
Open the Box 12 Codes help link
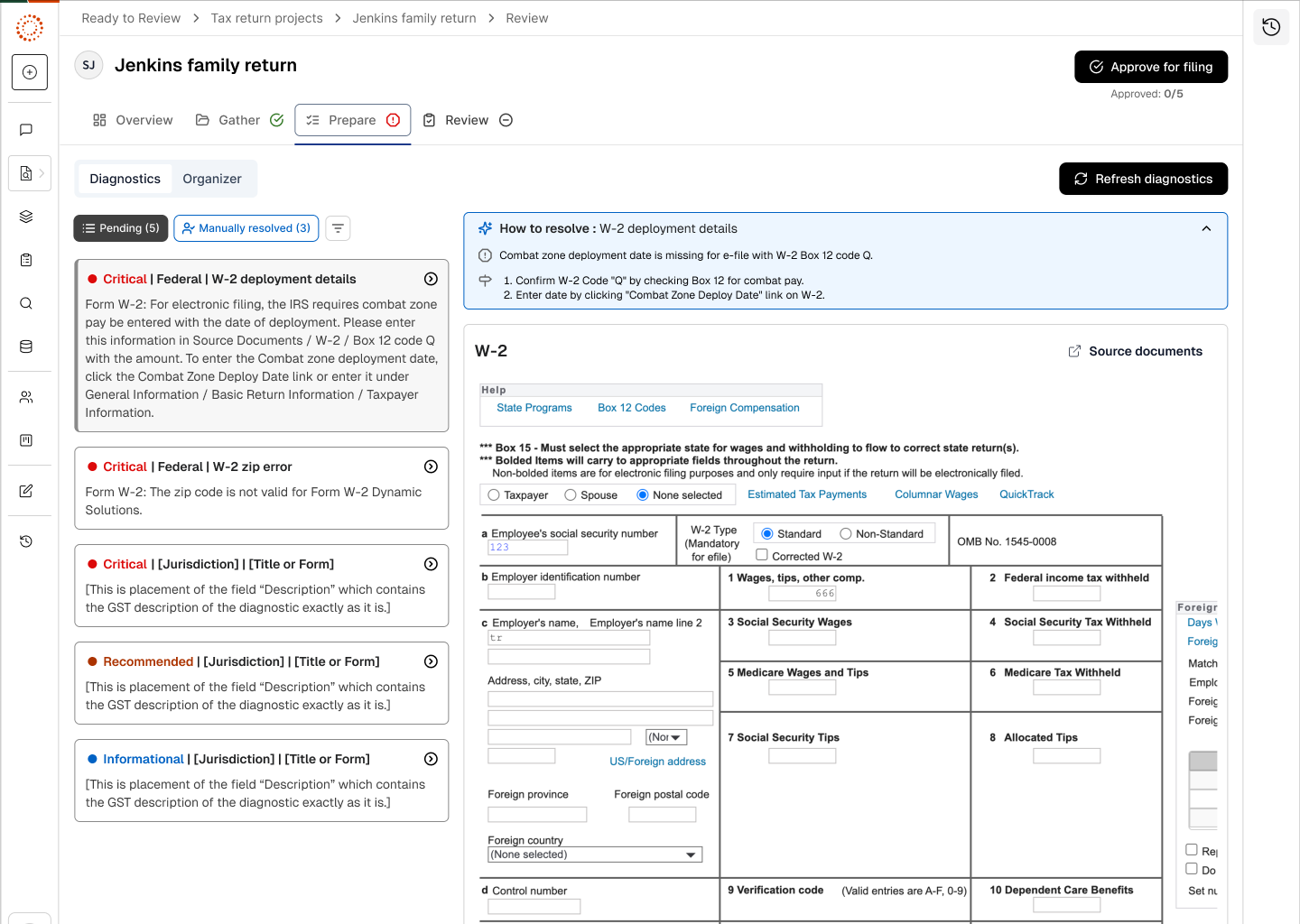click(x=631, y=408)
